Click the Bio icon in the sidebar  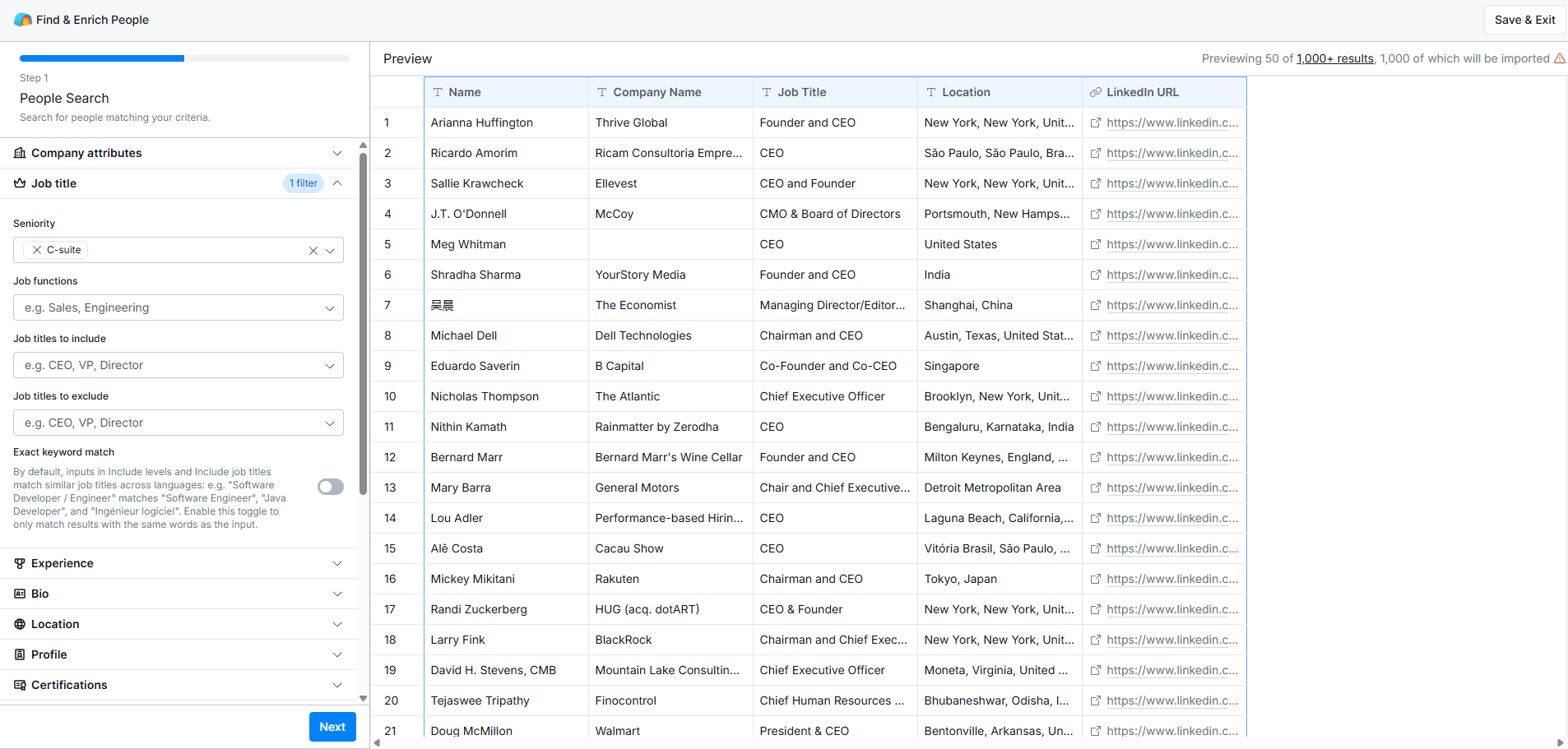coord(19,594)
